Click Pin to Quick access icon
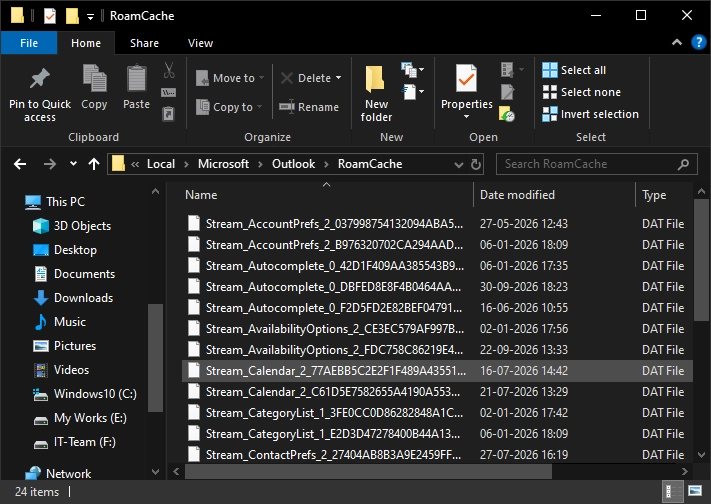 coord(39,78)
